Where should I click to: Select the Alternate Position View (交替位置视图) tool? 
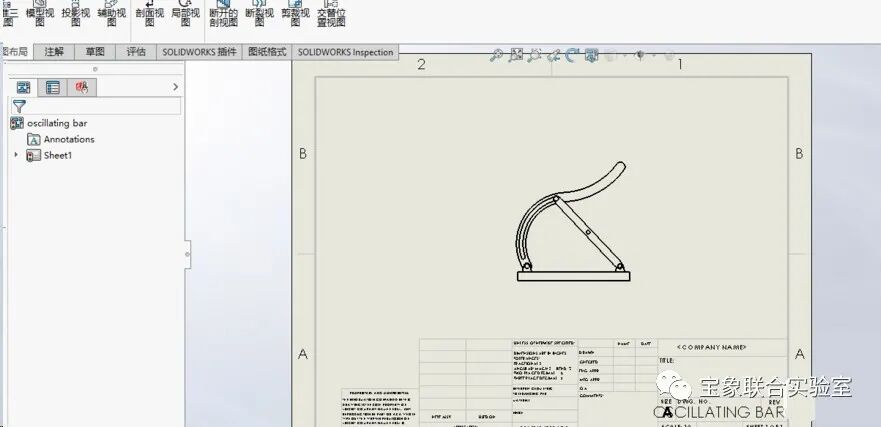tap(331, 13)
